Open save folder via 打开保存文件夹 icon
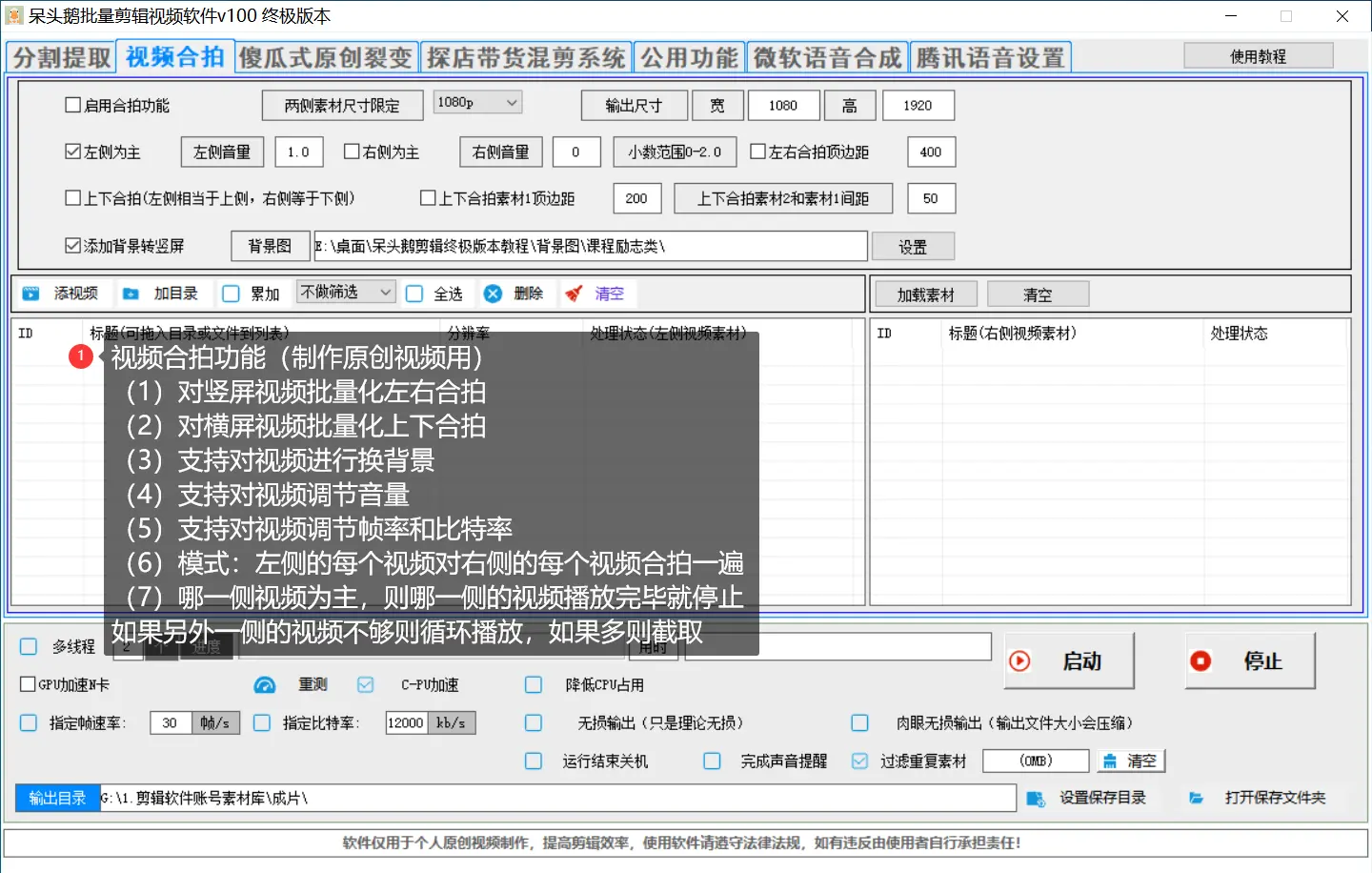 pyautogui.click(x=1197, y=798)
